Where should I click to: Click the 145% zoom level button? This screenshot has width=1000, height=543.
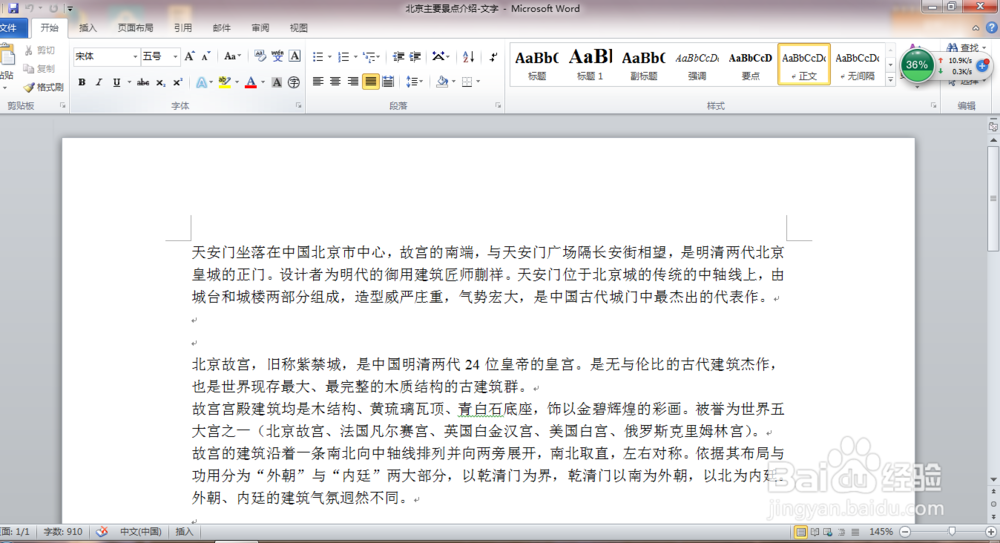[x=881, y=532]
